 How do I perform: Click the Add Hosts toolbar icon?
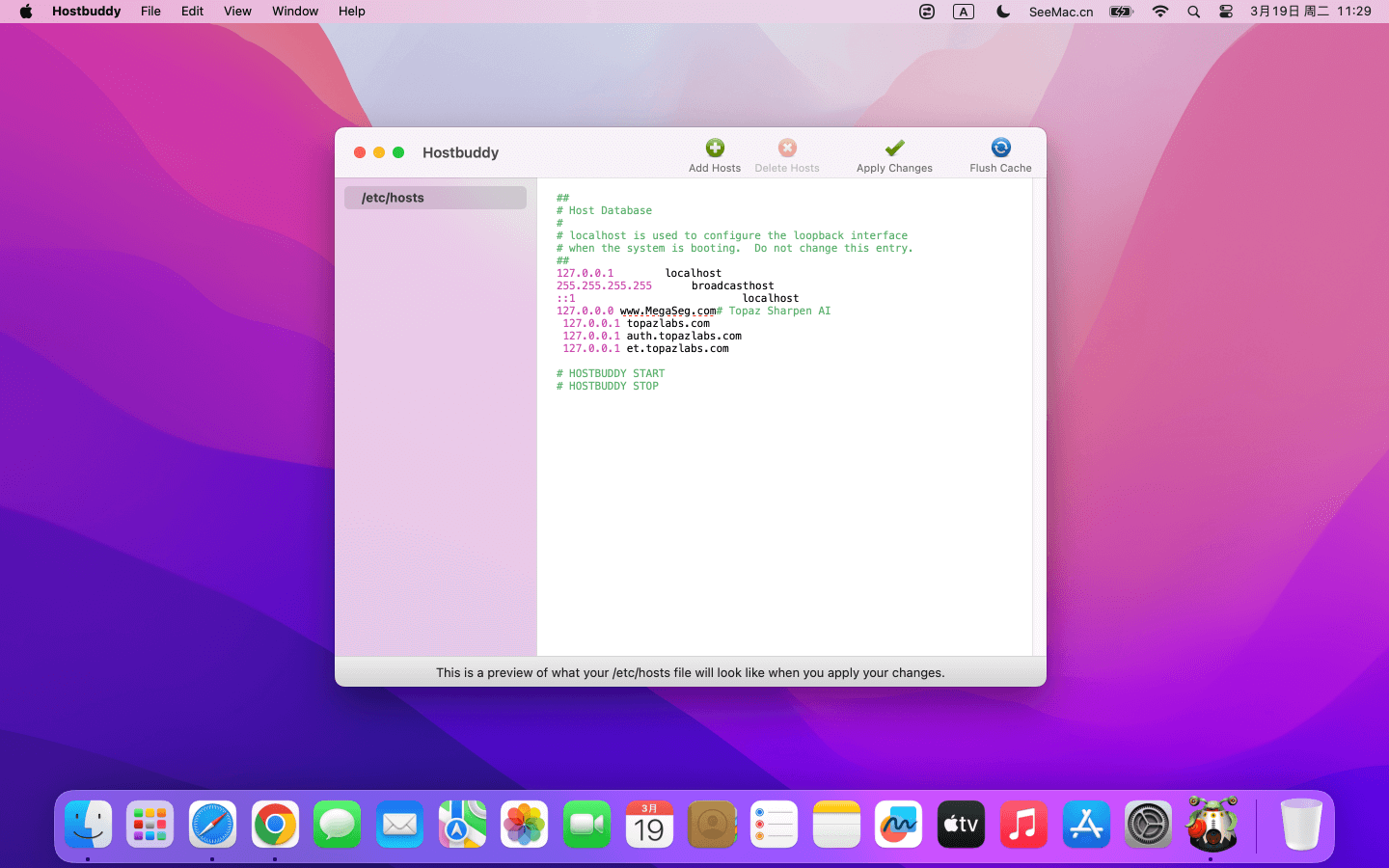click(715, 148)
